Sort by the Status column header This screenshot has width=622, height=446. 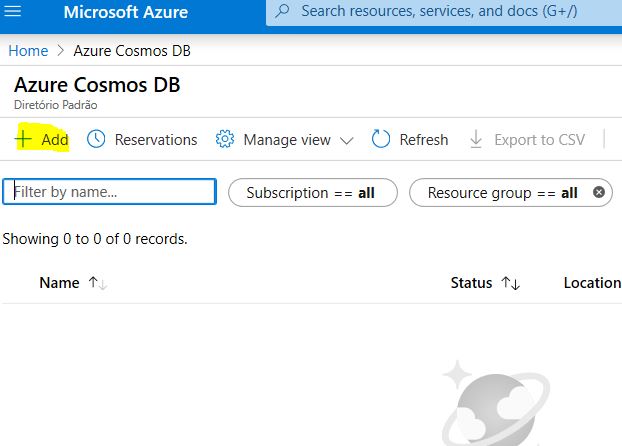click(471, 283)
